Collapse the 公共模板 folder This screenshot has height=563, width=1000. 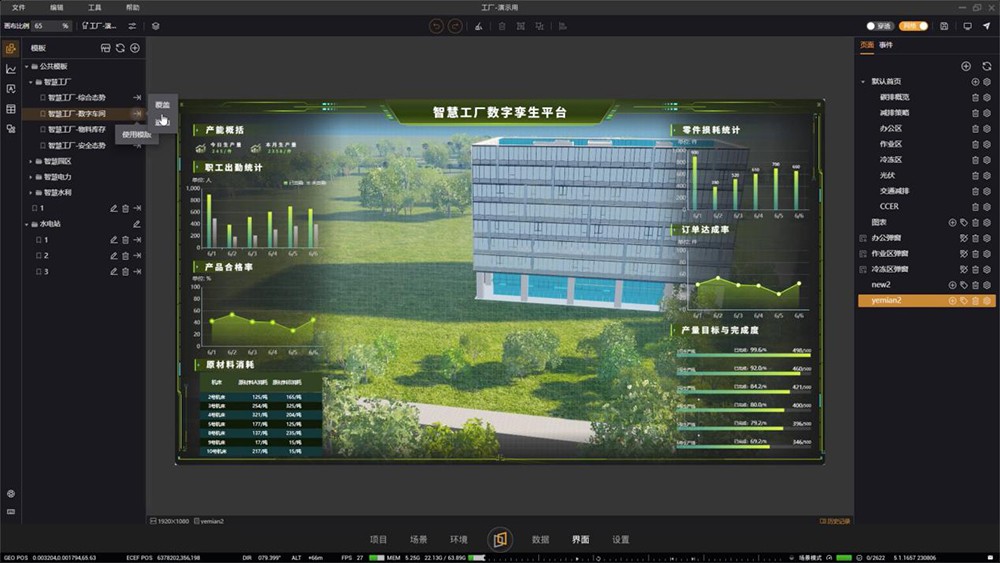click(34, 66)
